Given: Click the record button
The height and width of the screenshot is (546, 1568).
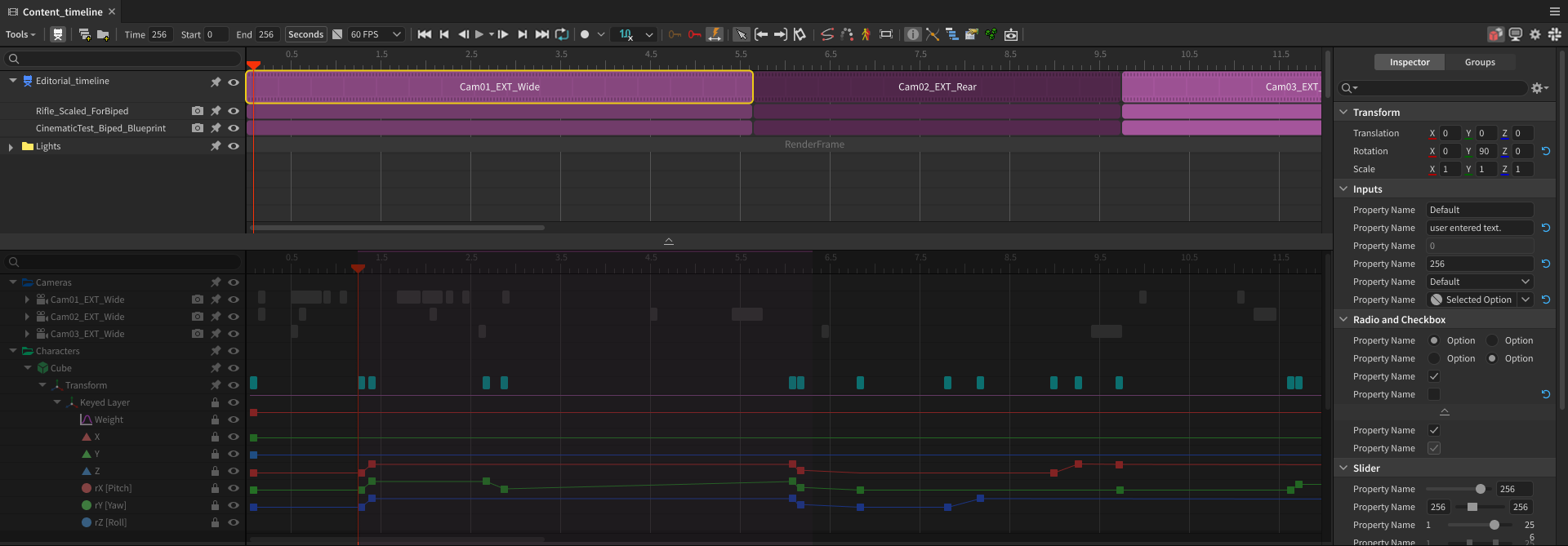Looking at the screenshot, I should pyautogui.click(x=585, y=34).
